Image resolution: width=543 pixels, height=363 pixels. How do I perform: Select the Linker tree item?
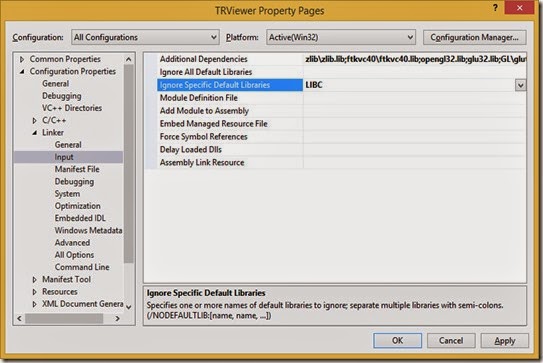[53, 133]
